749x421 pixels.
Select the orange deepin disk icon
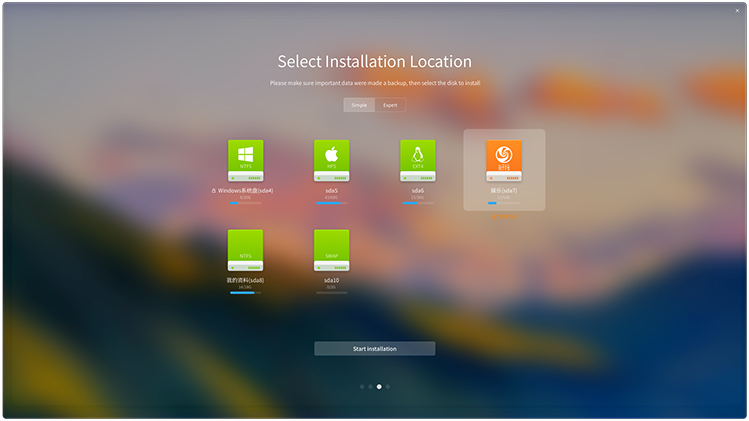coord(504,161)
